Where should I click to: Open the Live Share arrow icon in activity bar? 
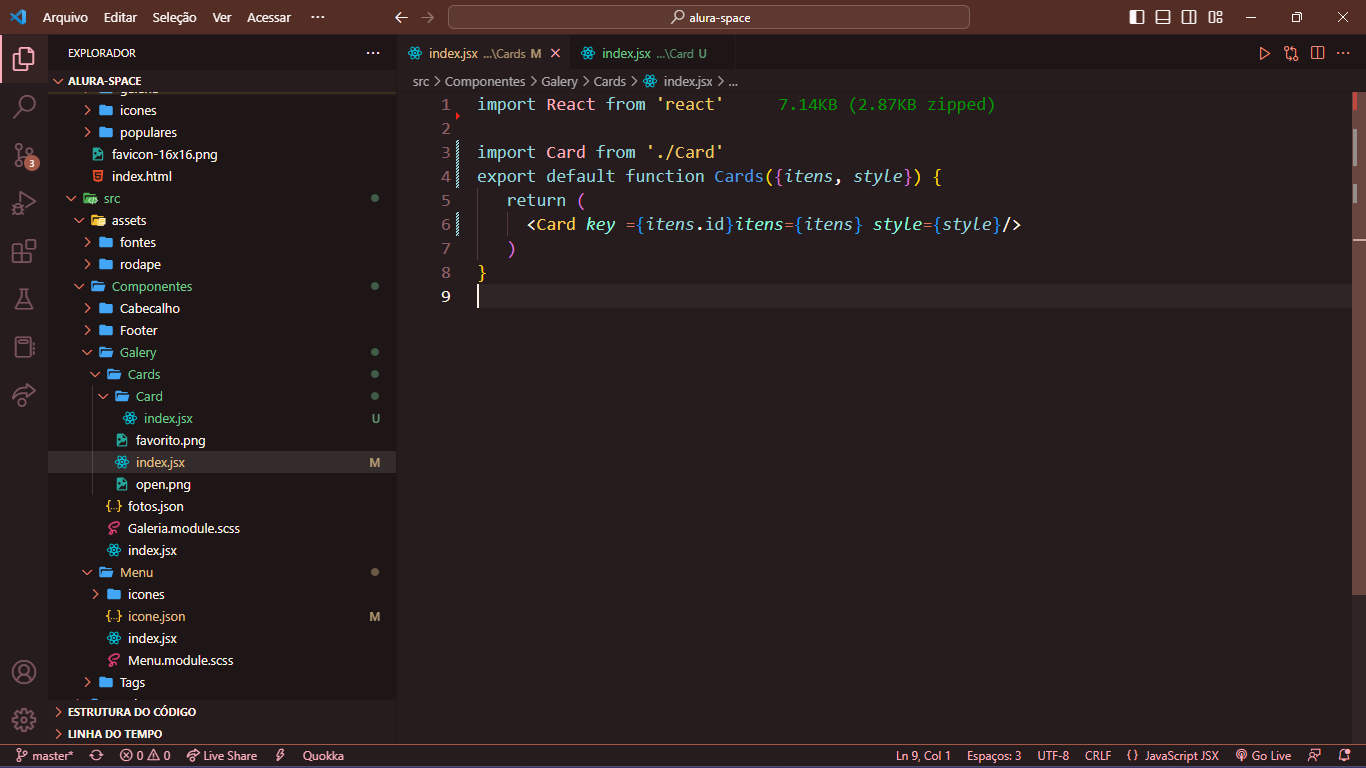pyautogui.click(x=24, y=395)
